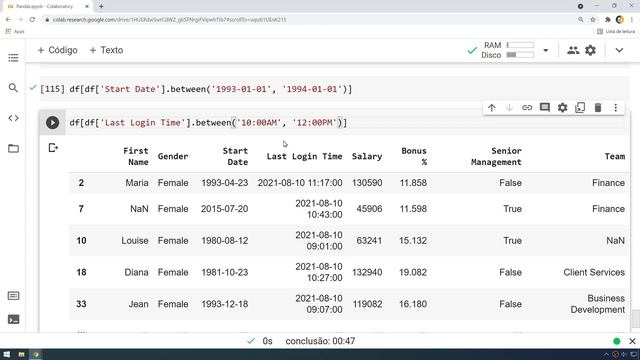Image resolution: width=640 pixels, height=360 pixels.
Task: Mirror cell in tab icon
Action: [x=580, y=108]
